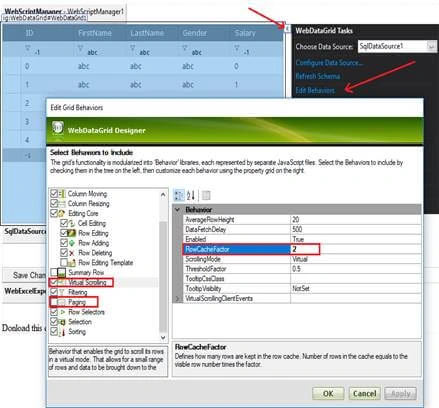The height and width of the screenshot is (408, 439).
Task: Click the Gender column header
Action: click(195, 33)
